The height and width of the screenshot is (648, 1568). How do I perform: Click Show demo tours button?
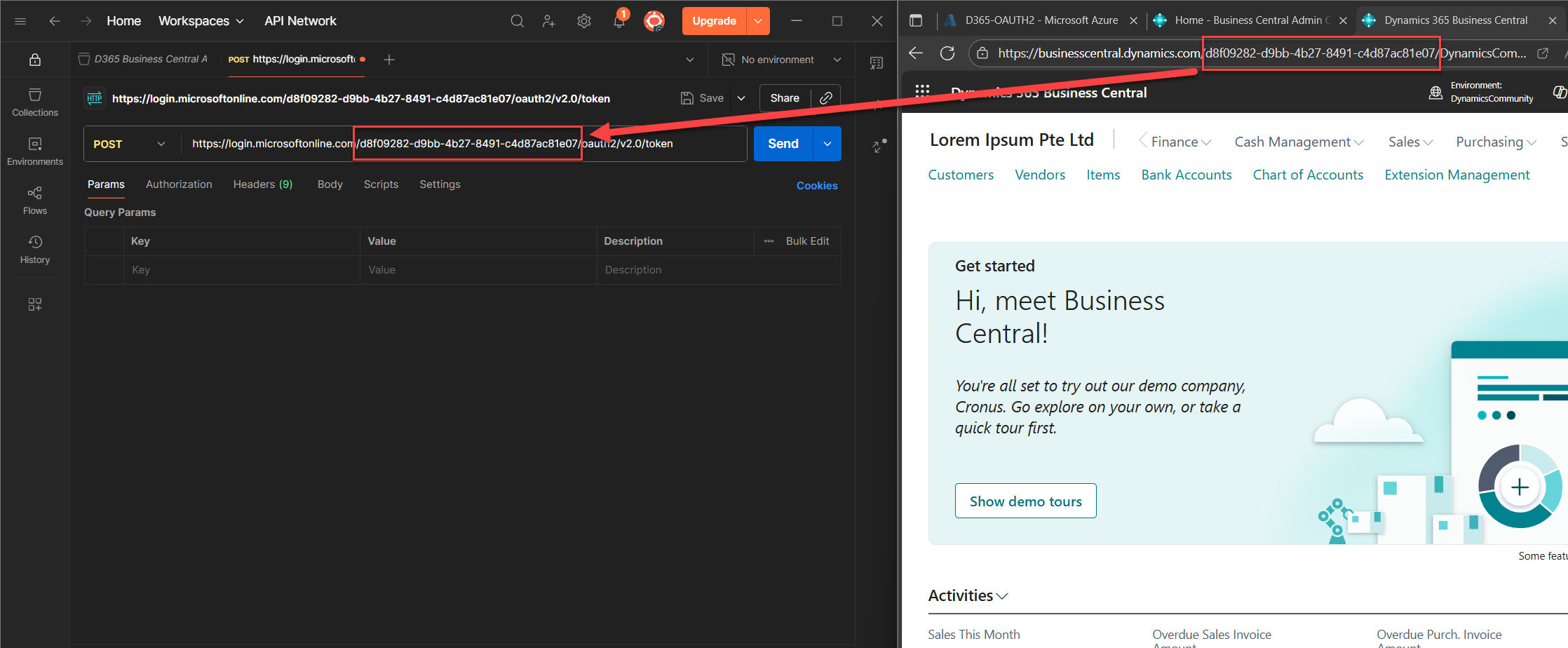point(1025,501)
